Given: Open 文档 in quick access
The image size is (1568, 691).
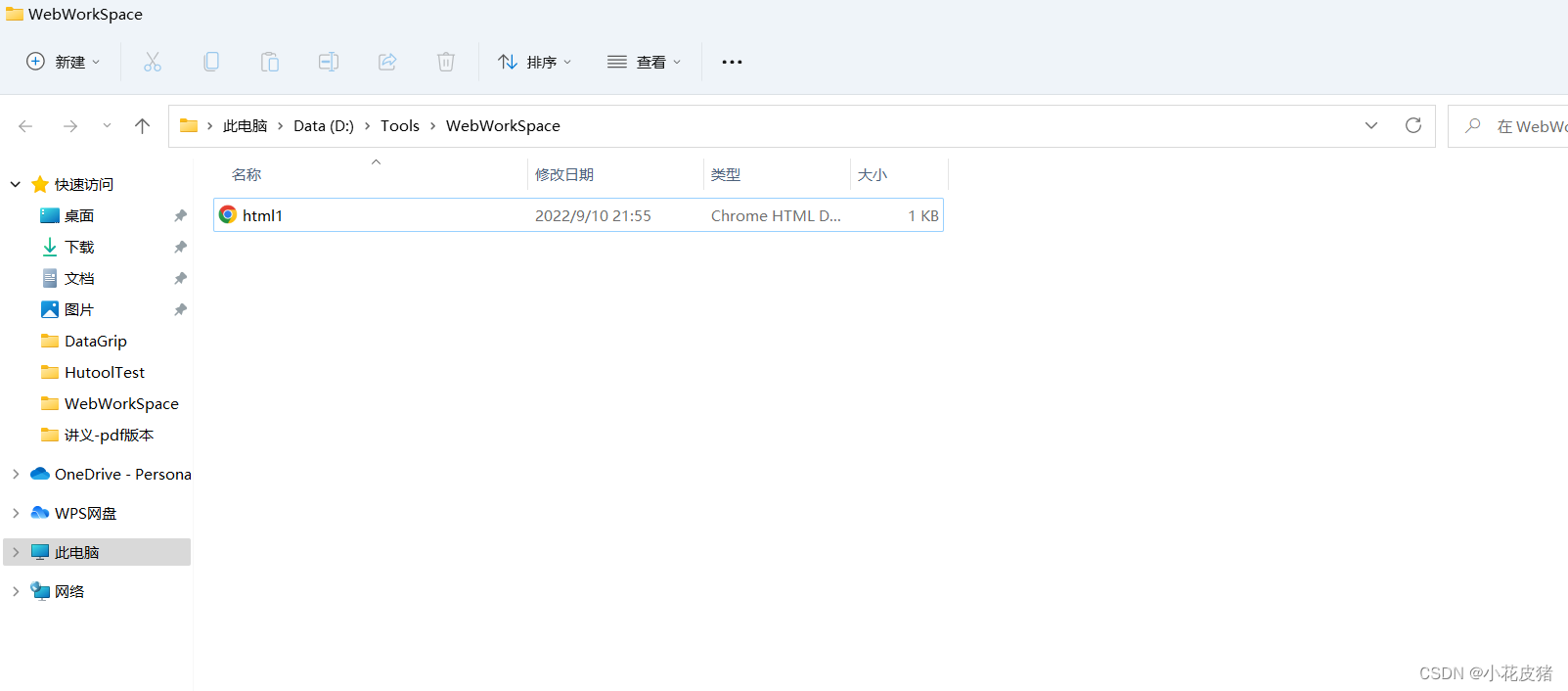Looking at the screenshot, I should pos(79,278).
